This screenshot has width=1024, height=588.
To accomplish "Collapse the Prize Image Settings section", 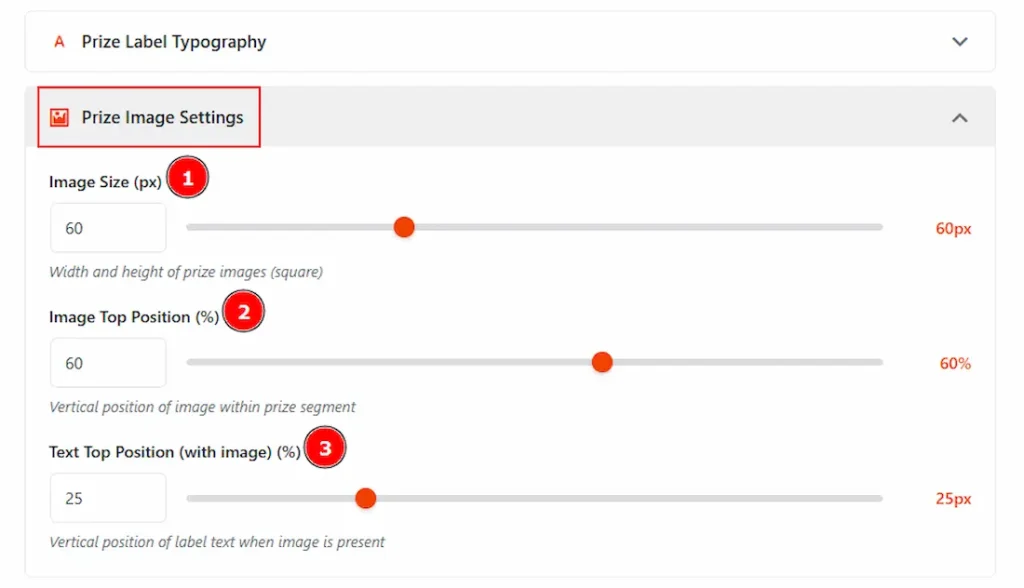I will [959, 117].
